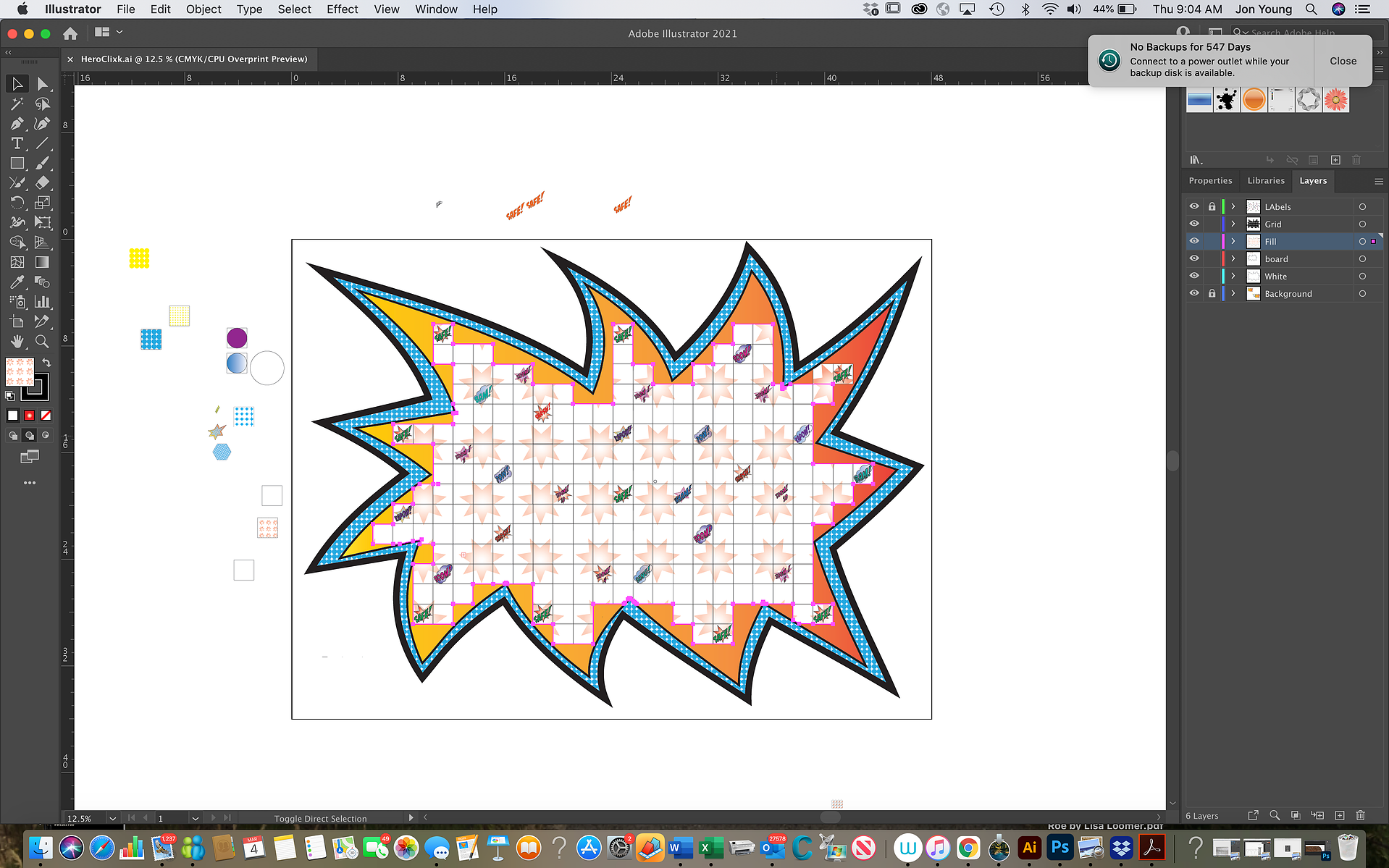
Task: Click the Home icon in app bar
Action: click(x=70, y=33)
